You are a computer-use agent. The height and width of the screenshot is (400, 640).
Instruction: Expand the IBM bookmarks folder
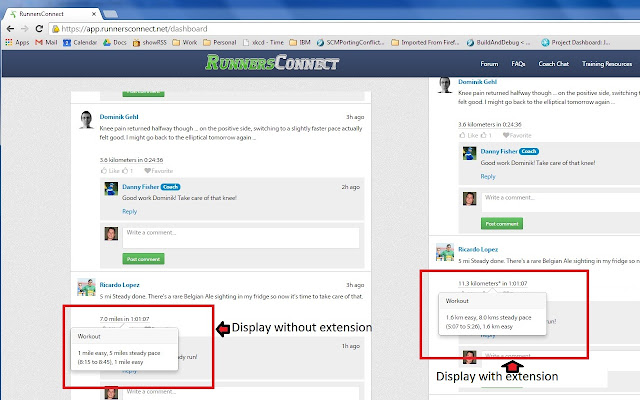coord(300,42)
